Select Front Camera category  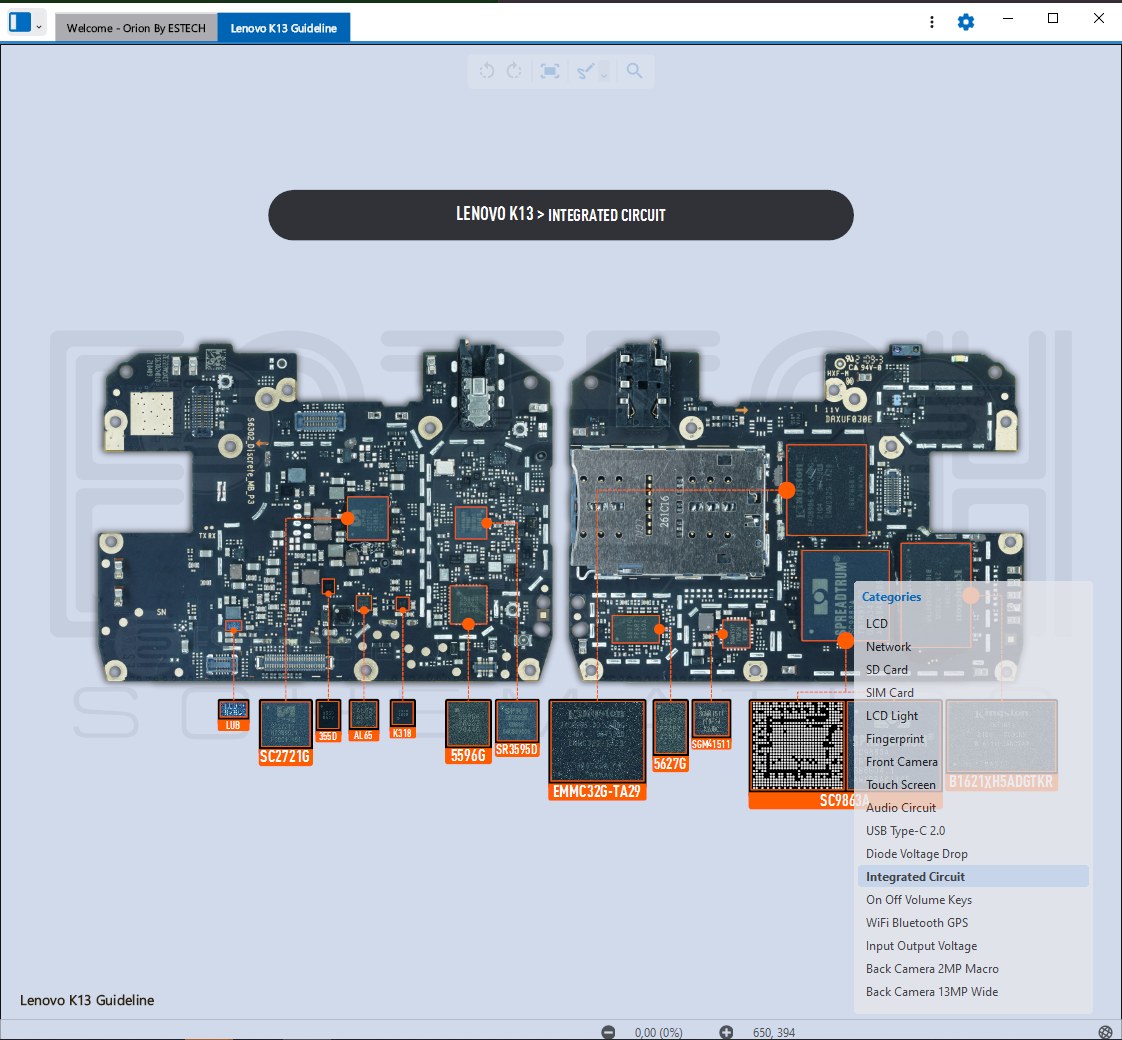pyautogui.click(x=973, y=762)
